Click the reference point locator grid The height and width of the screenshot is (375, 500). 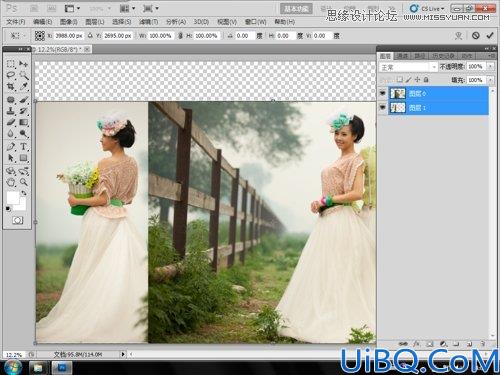point(40,36)
